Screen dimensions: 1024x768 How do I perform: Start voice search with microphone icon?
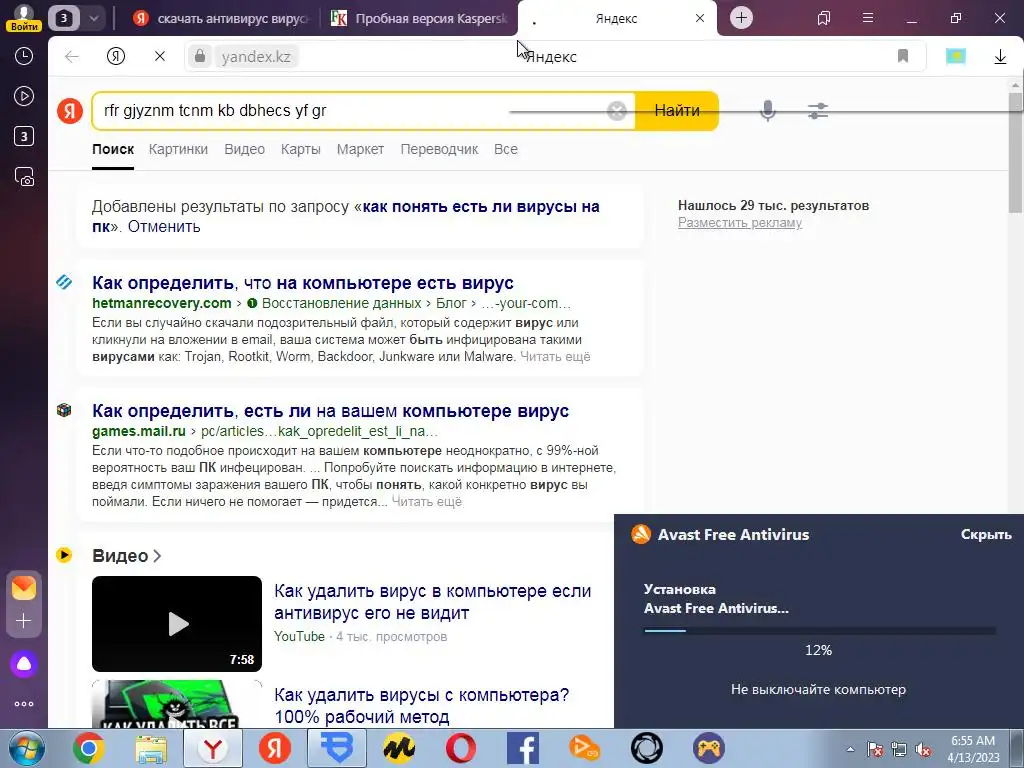click(x=768, y=110)
